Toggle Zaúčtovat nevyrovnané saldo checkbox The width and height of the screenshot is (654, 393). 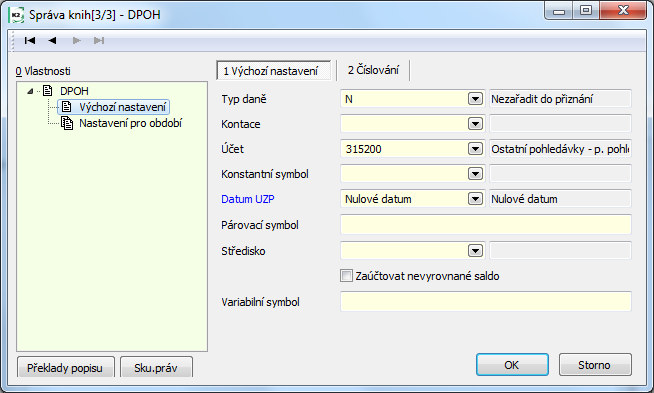tap(346, 276)
